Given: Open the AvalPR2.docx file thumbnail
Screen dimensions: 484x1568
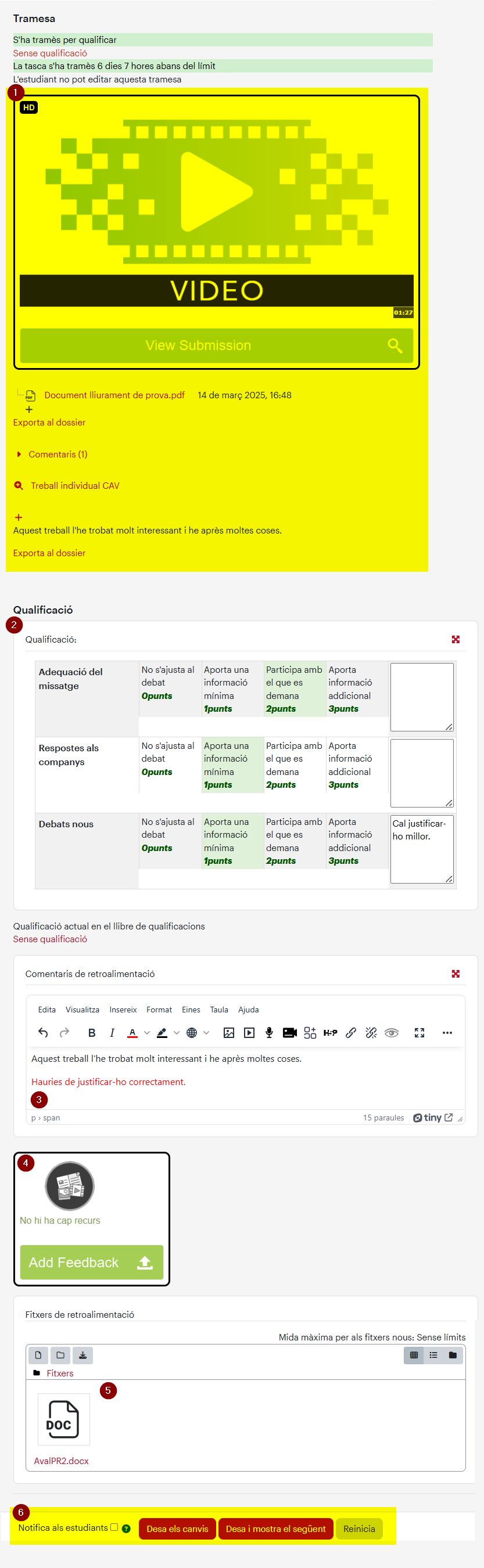Looking at the screenshot, I should (63, 1419).
